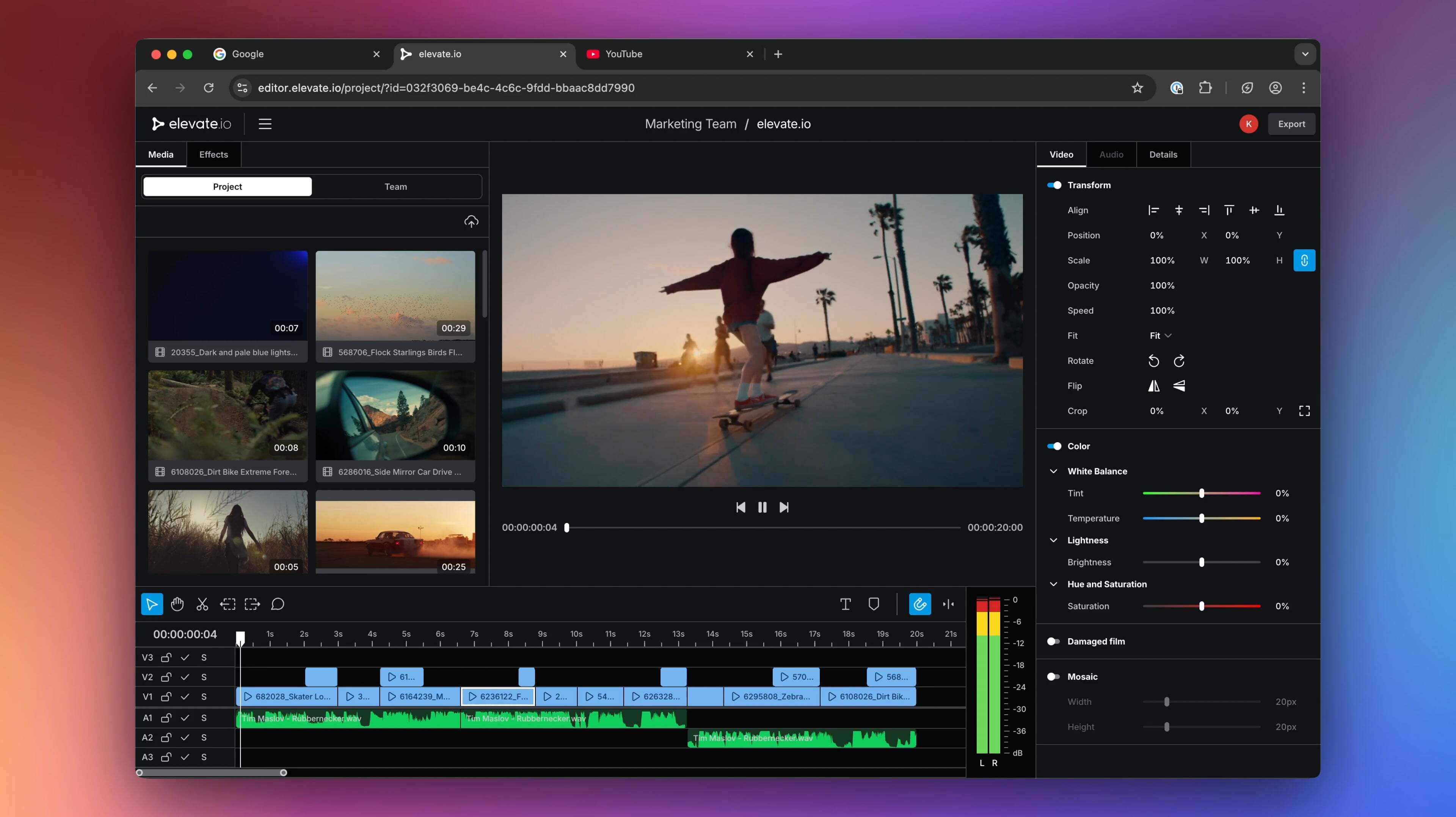Align clip to the left edge
The width and height of the screenshot is (1456, 817).
(1153, 210)
